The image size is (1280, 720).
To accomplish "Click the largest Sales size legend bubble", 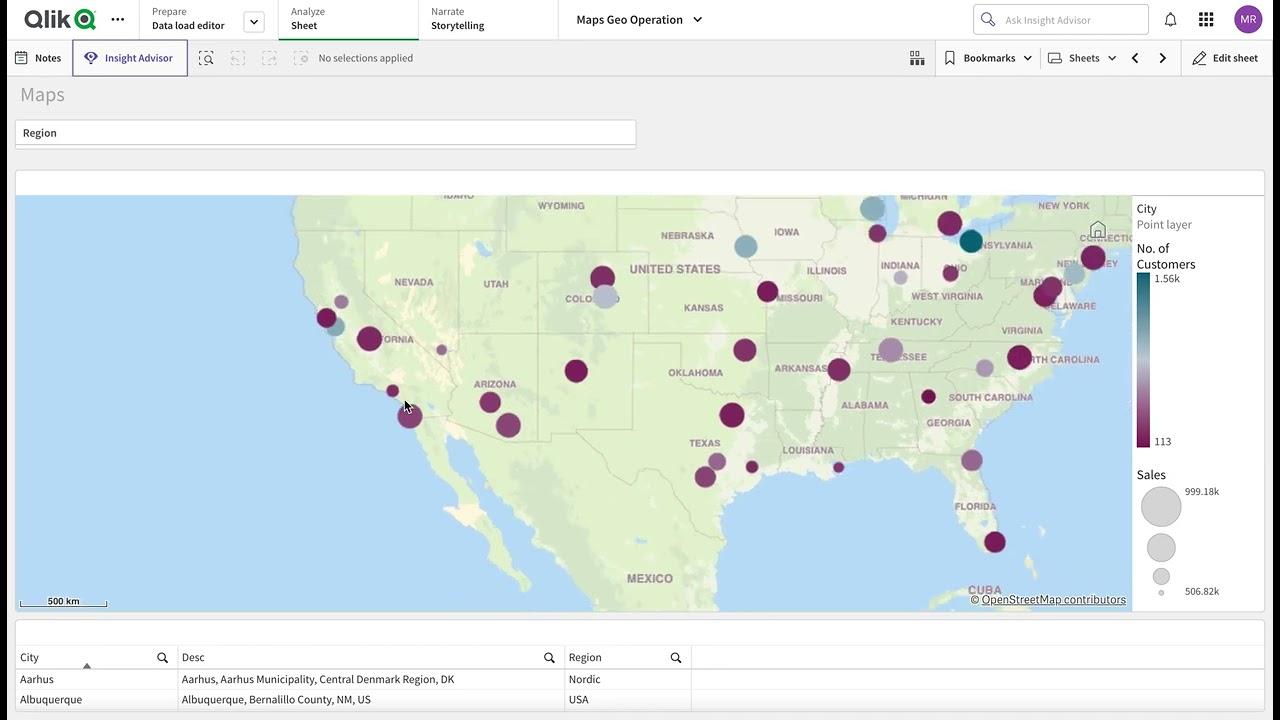I will pyautogui.click(x=1161, y=506).
